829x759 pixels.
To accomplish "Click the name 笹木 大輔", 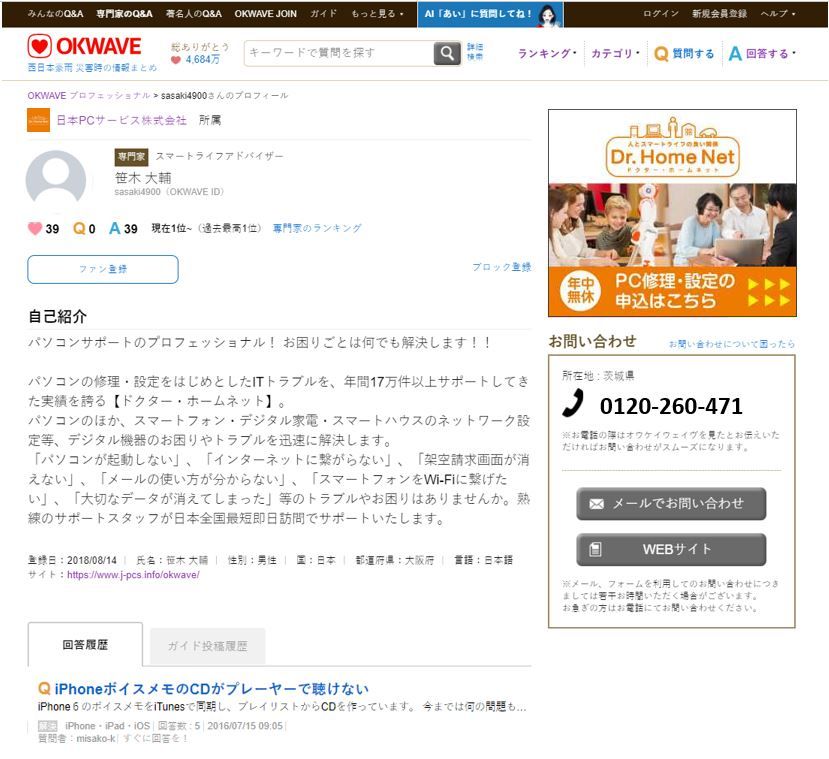I will (x=143, y=178).
